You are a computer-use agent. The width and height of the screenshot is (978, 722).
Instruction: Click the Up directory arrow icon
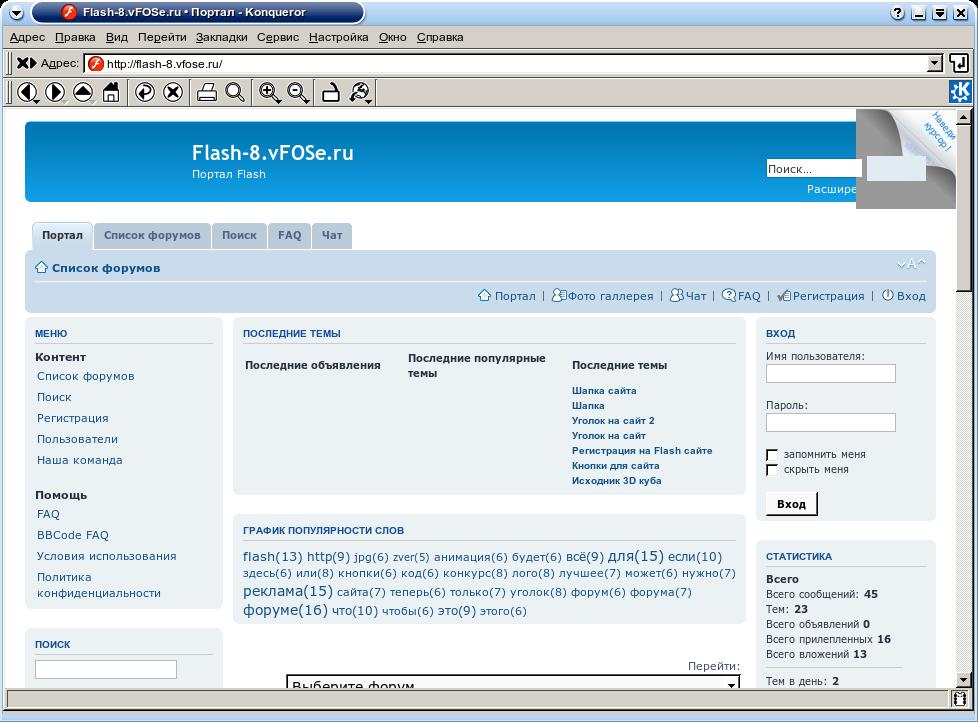pos(83,93)
